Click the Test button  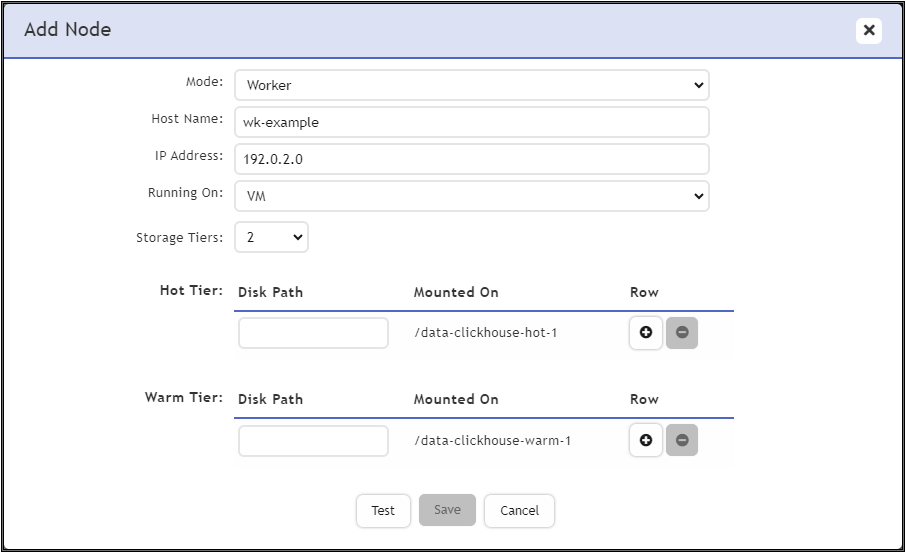point(383,510)
